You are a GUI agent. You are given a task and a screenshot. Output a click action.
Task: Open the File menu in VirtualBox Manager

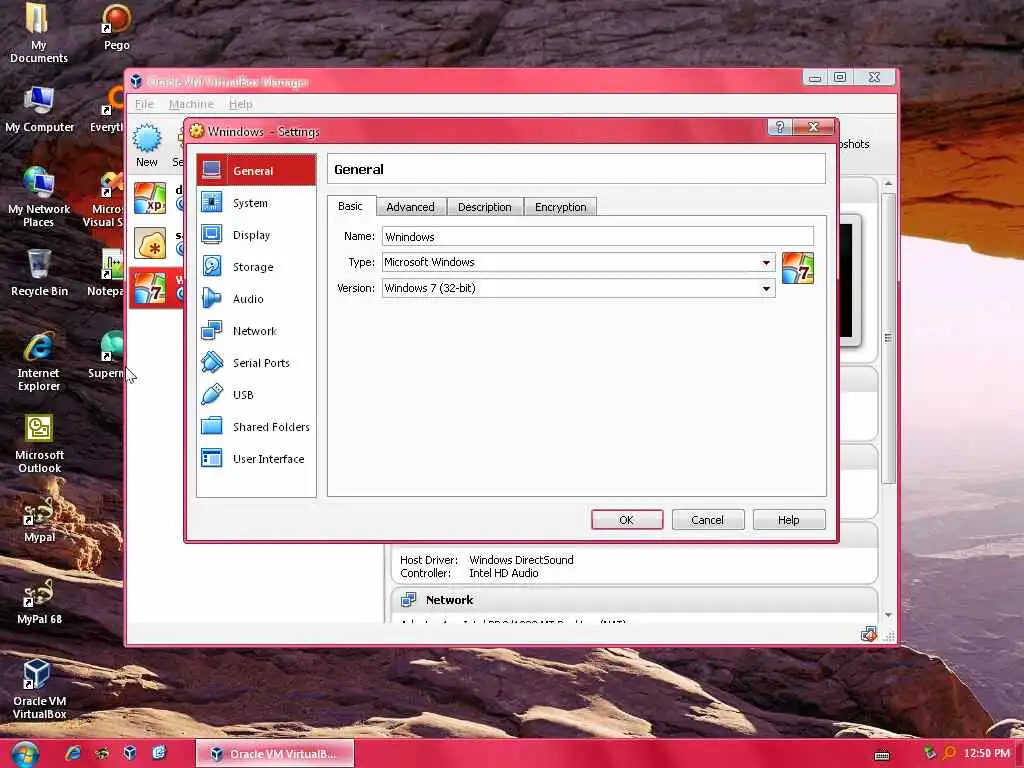click(144, 104)
